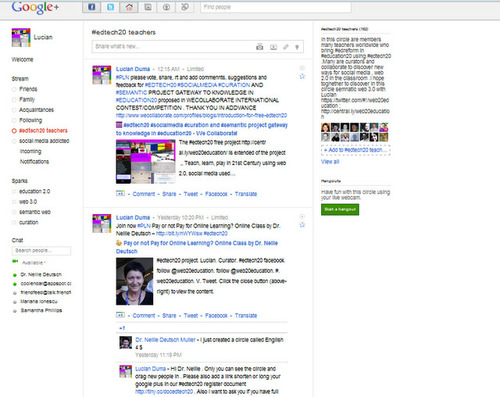Open the web 3.0 spark

[x=28, y=202]
